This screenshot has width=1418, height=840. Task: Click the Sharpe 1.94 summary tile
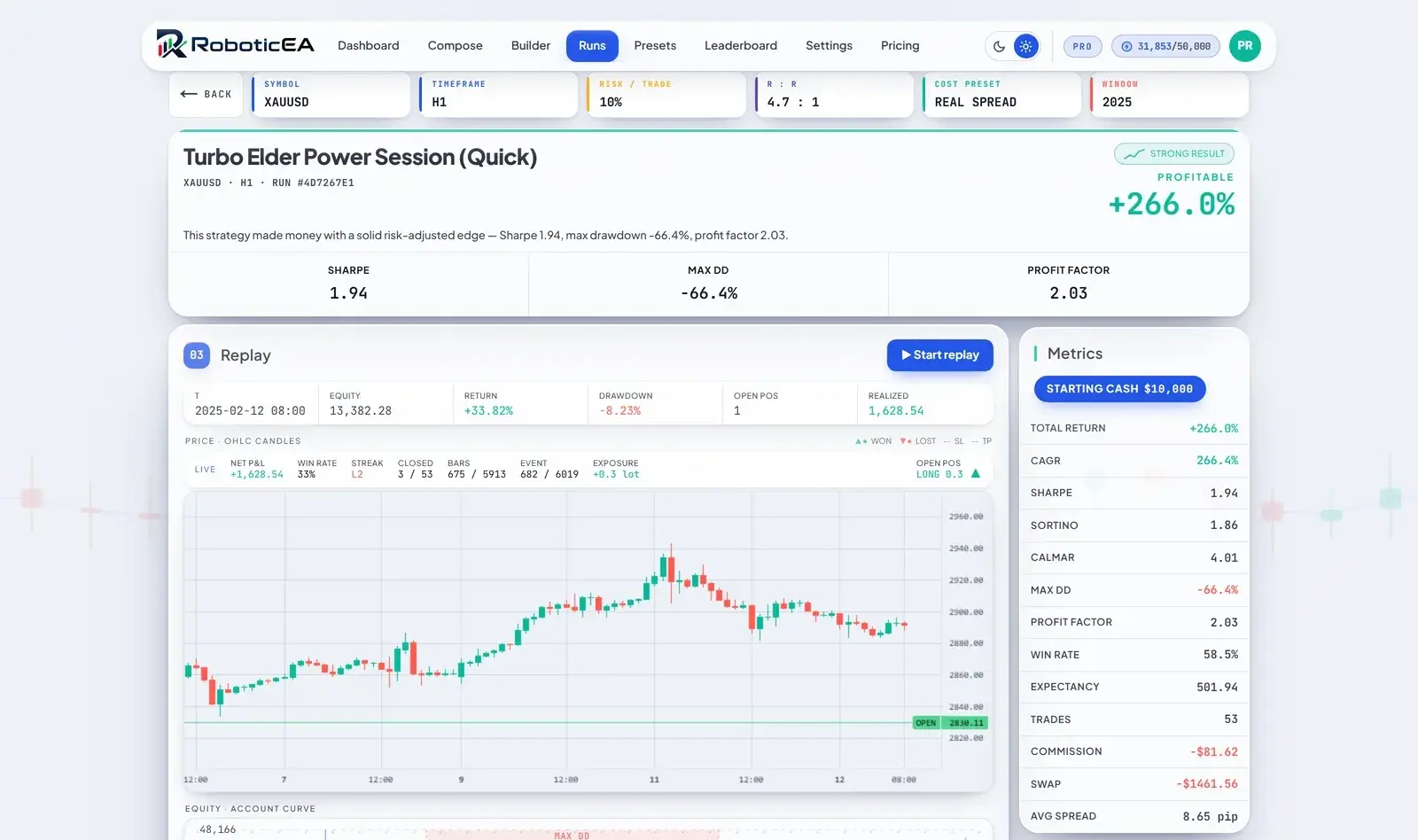(348, 284)
